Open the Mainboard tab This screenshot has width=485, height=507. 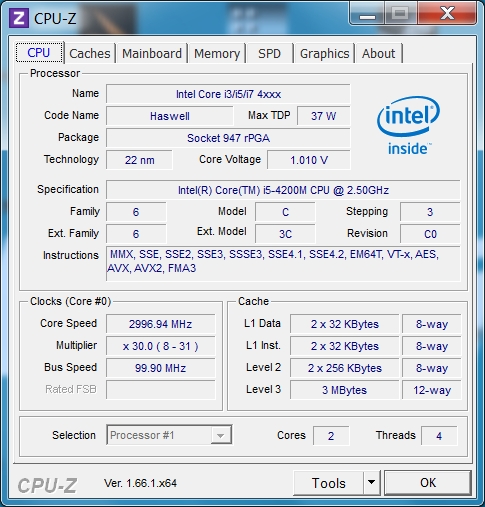tap(152, 53)
